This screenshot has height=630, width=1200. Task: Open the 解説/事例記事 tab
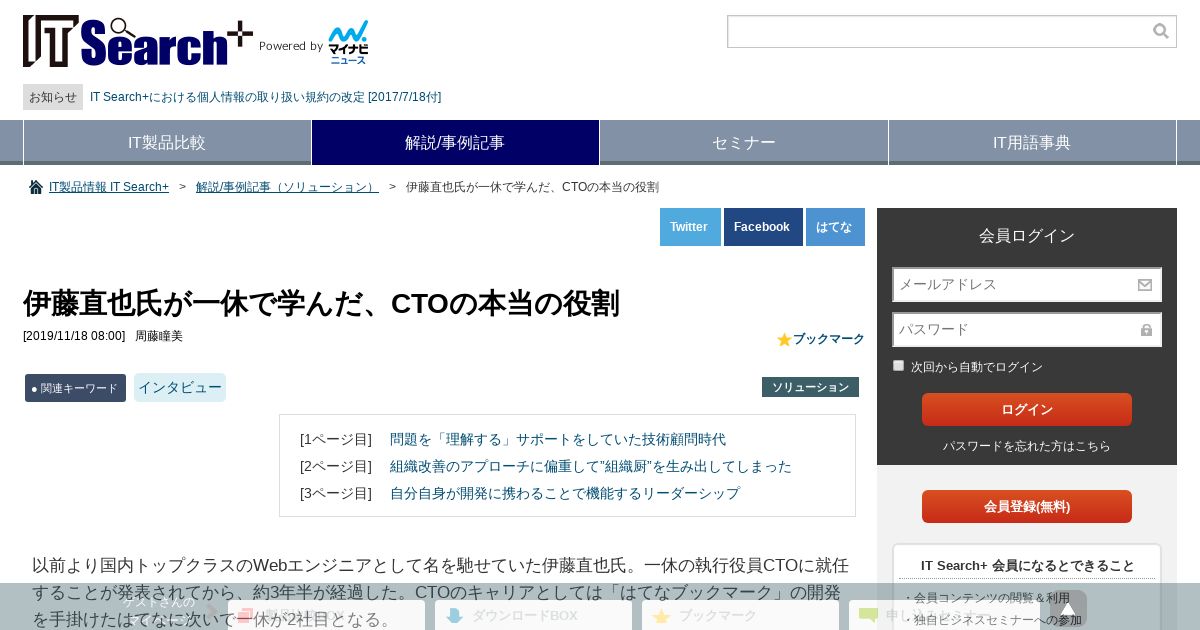coord(455,142)
